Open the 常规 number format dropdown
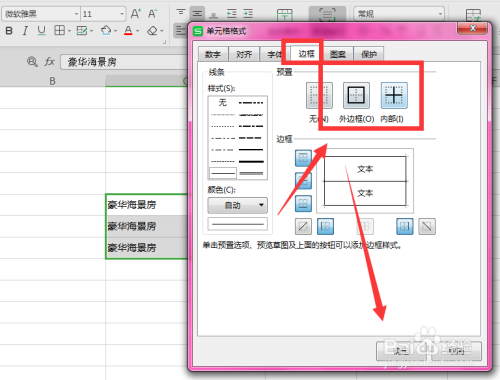The width and height of the screenshot is (500, 380). [x=440, y=14]
